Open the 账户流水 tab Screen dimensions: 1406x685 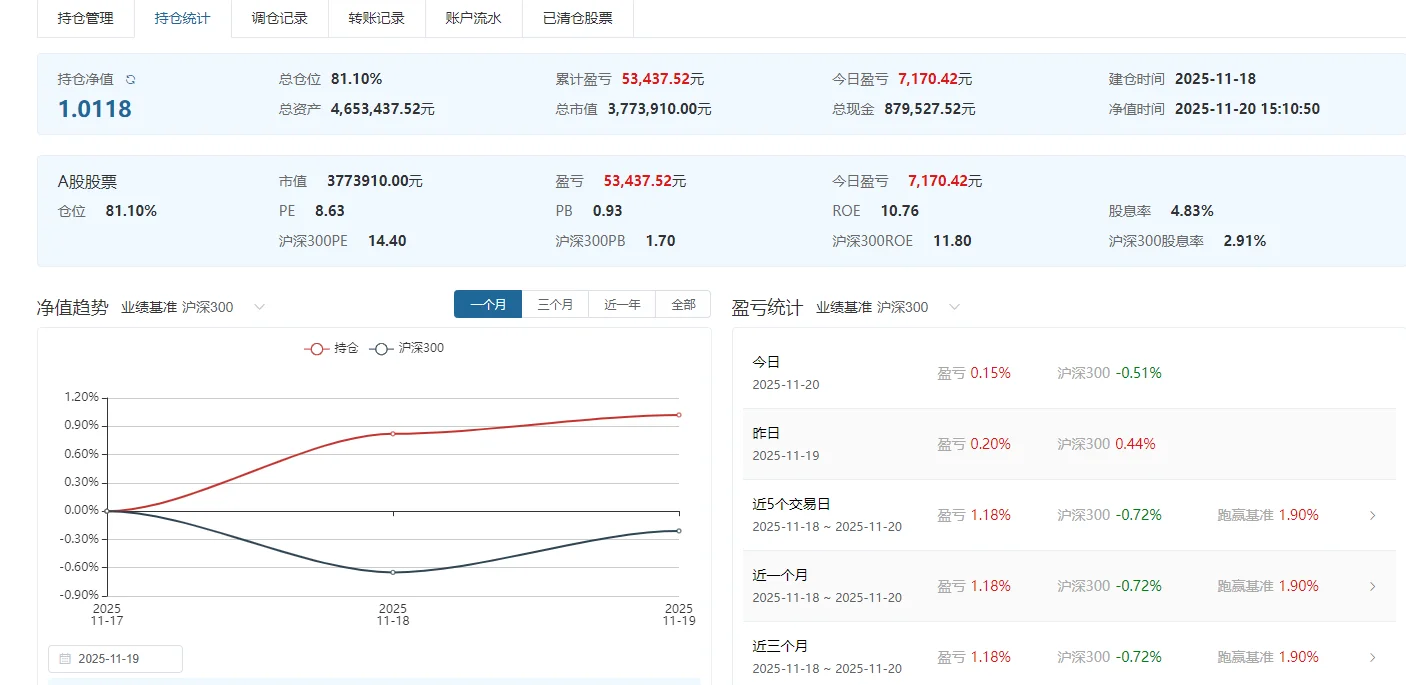[474, 18]
